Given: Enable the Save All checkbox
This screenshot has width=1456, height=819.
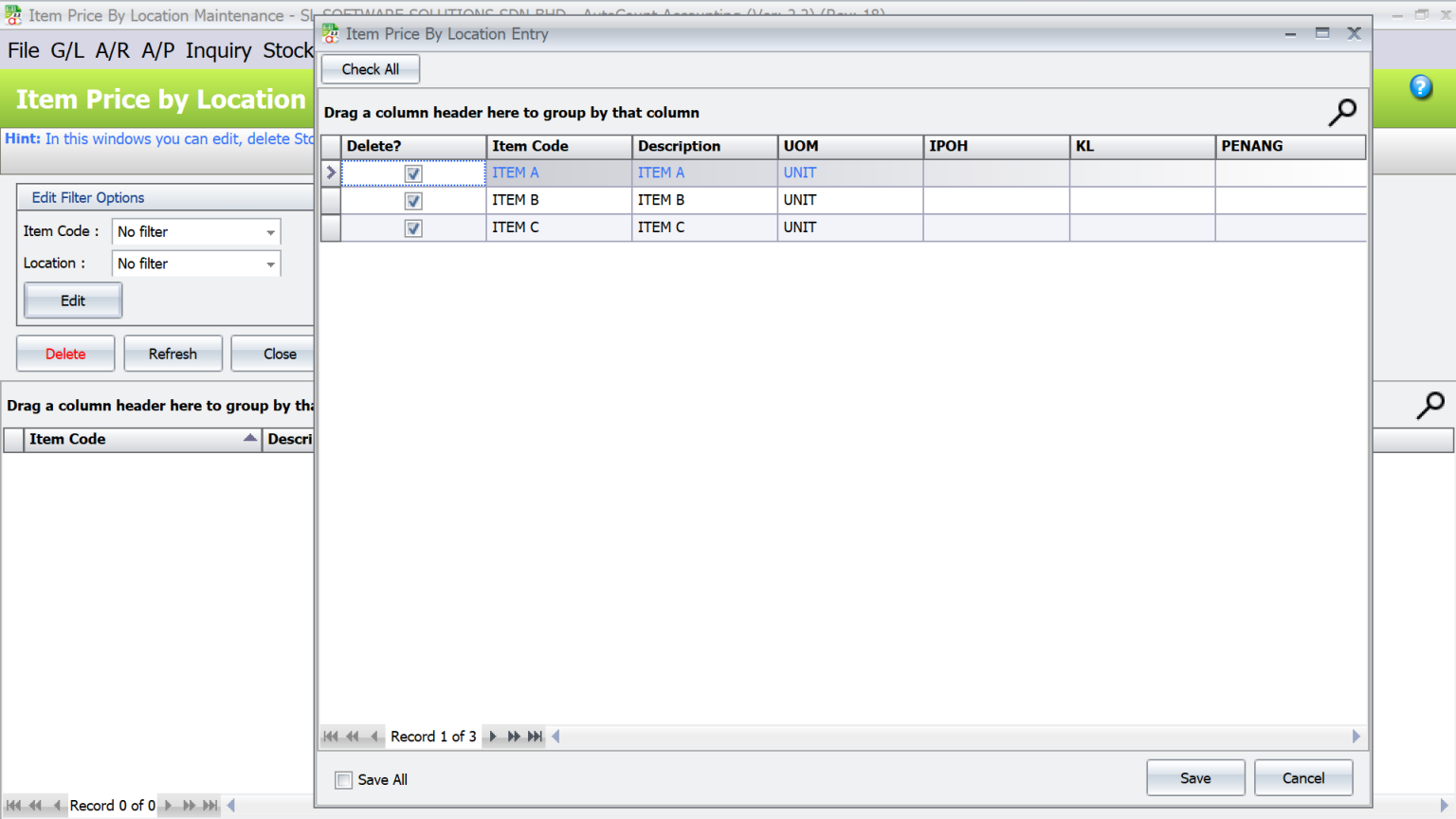Looking at the screenshot, I should coord(343,779).
